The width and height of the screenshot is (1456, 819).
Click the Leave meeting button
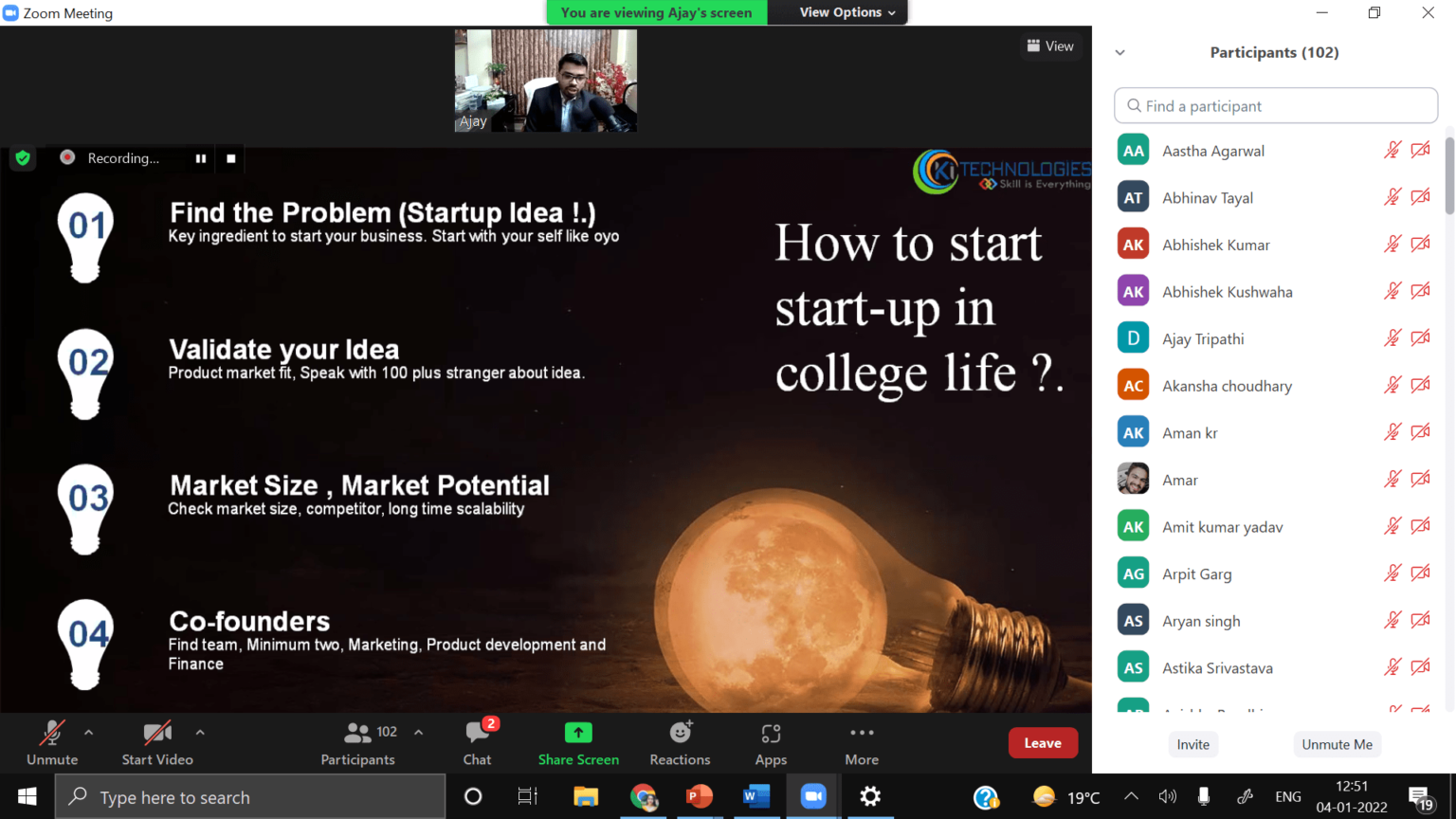(1043, 743)
